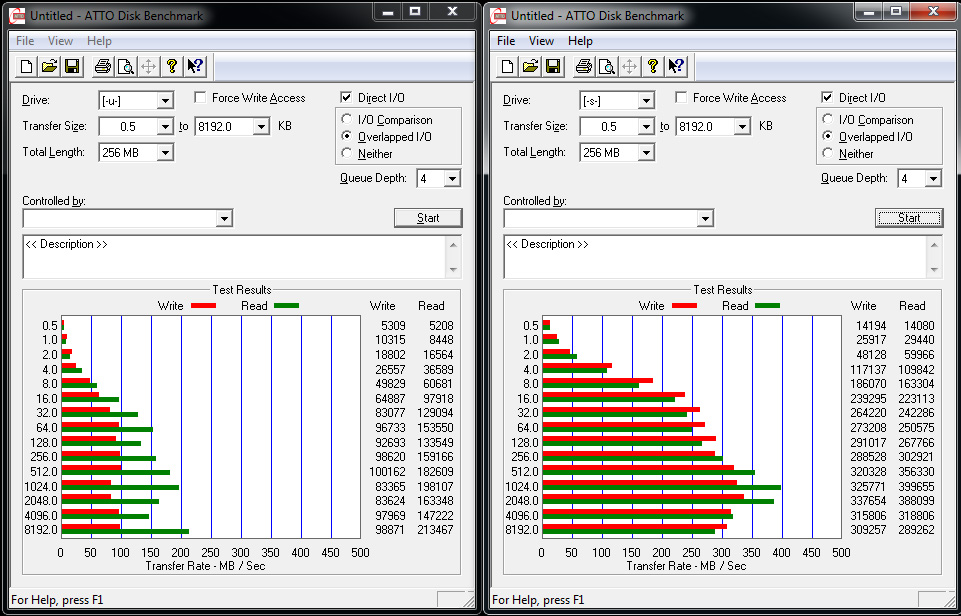Select Overlapped I/O radio in right window
Screen dimensions: 961x616
[x=828, y=136]
